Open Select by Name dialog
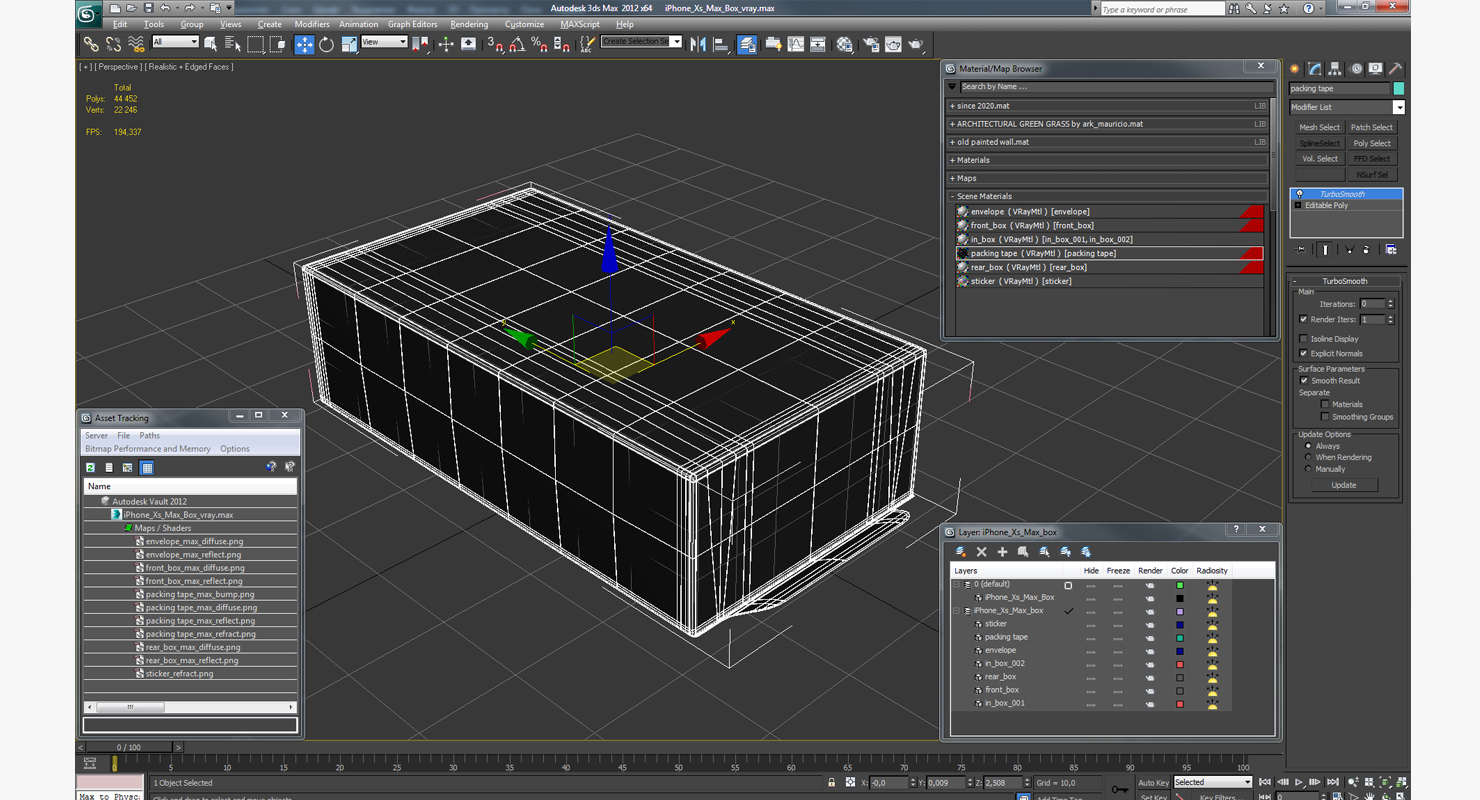Image resolution: width=1480 pixels, height=800 pixels. tap(233, 44)
